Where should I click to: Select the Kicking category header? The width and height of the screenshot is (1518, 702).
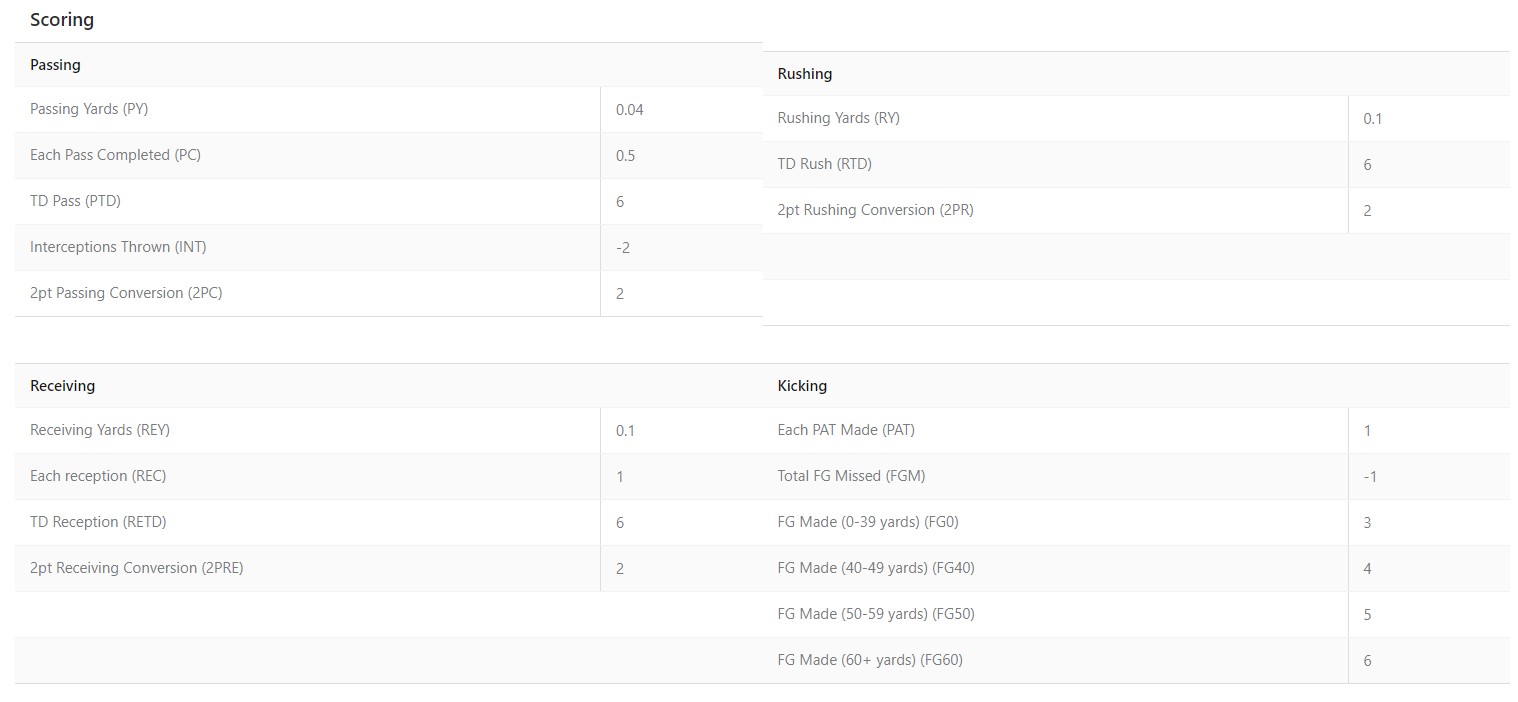click(803, 386)
